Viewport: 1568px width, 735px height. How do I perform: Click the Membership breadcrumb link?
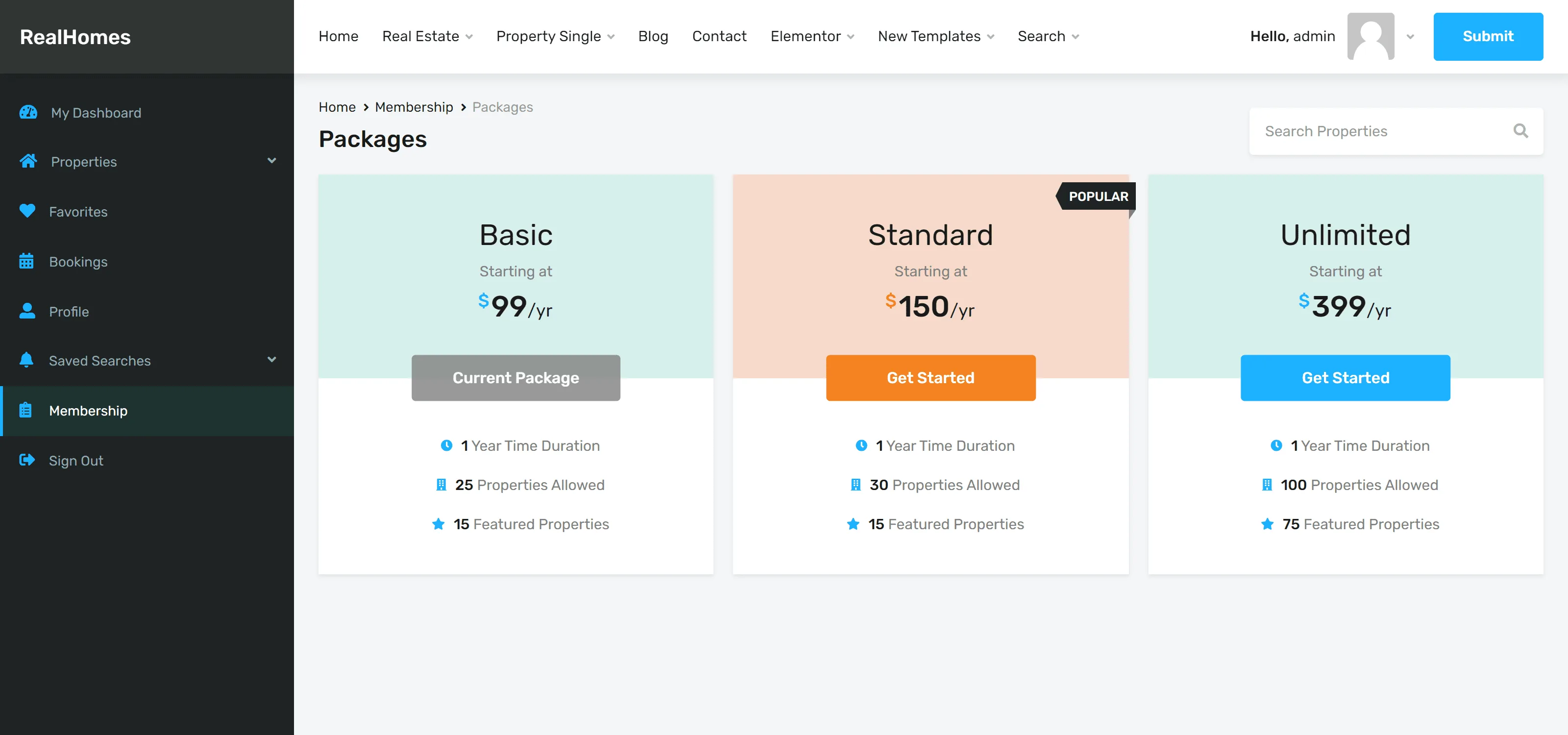pyautogui.click(x=414, y=107)
